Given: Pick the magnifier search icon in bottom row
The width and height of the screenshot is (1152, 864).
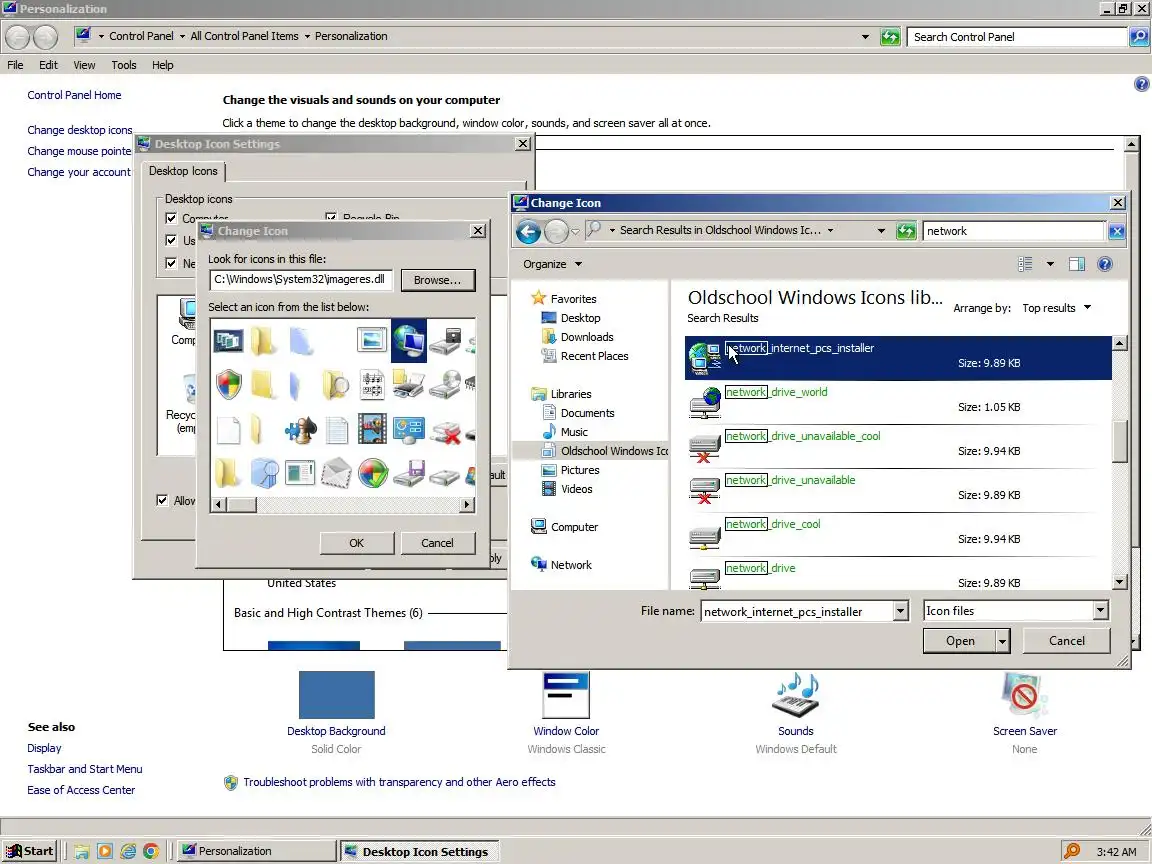Looking at the screenshot, I should pyautogui.click(x=264, y=473).
